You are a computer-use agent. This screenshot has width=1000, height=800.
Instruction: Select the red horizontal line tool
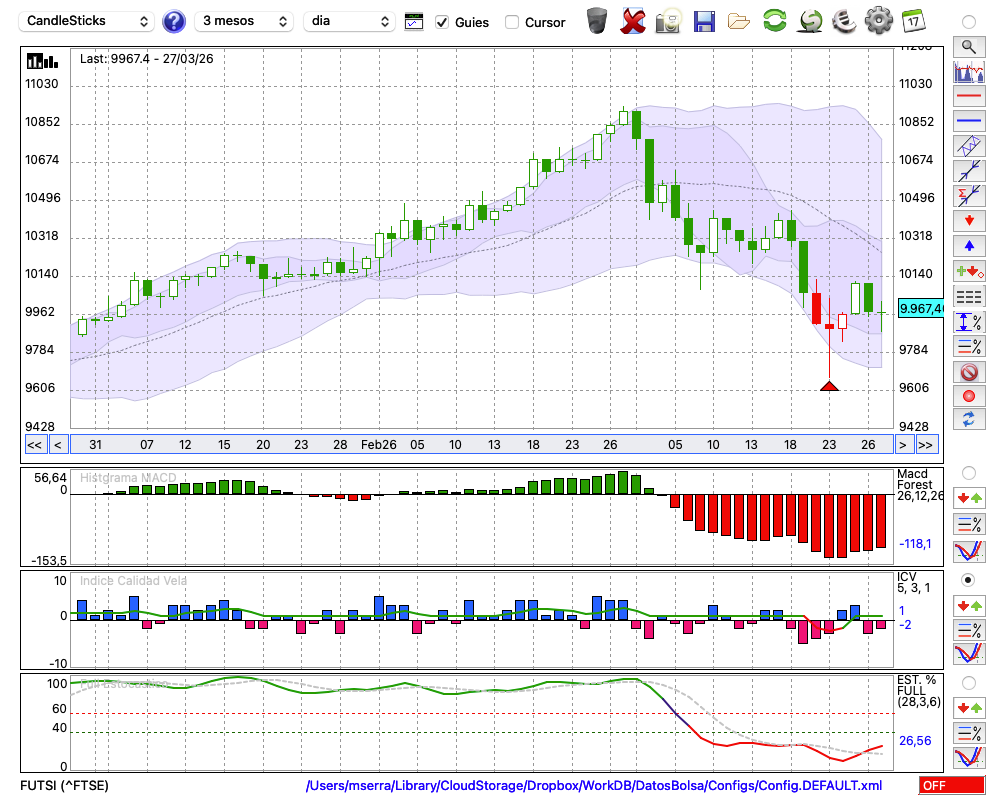(x=969, y=96)
